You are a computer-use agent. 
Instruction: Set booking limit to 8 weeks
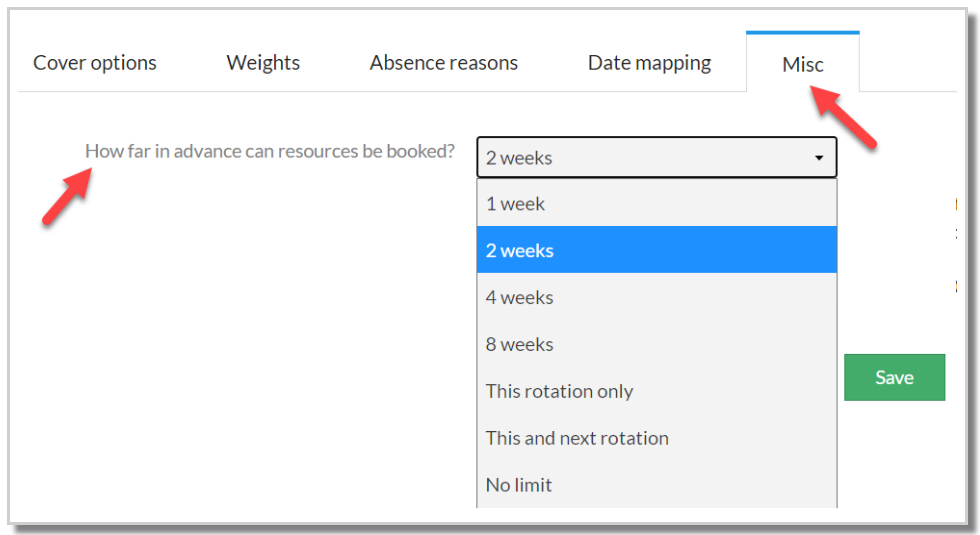click(656, 344)
